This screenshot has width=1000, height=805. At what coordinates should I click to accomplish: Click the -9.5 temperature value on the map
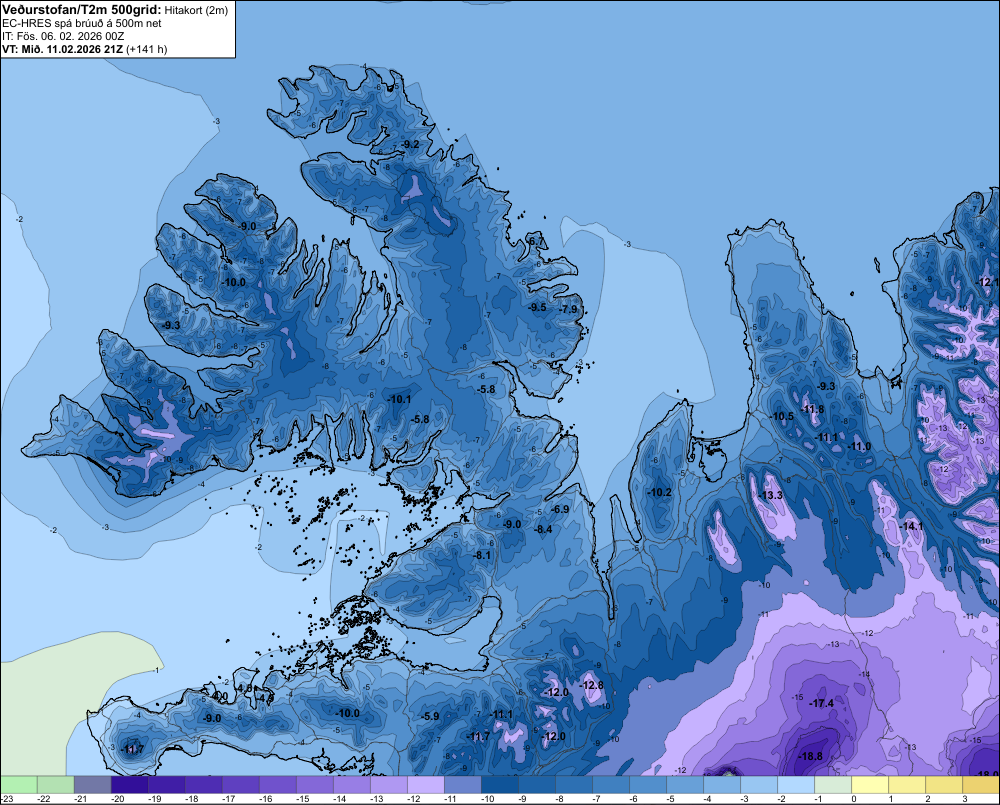click(x=537, y=307)
